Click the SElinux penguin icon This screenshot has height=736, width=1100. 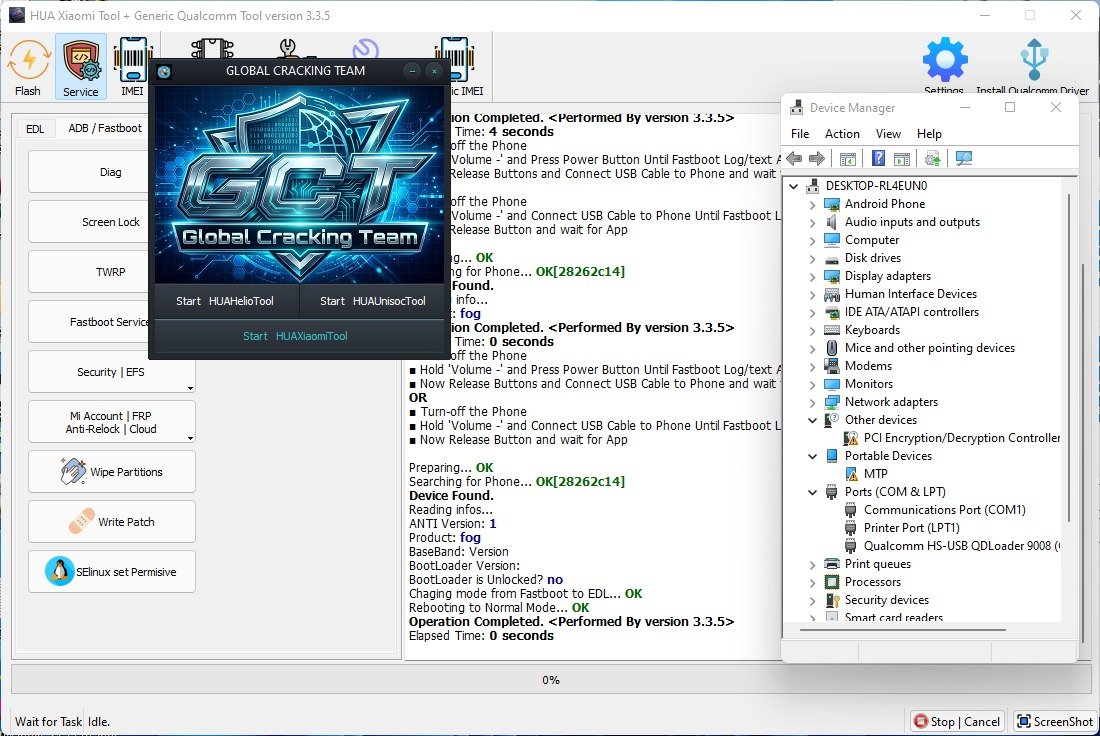click(60, 571)
